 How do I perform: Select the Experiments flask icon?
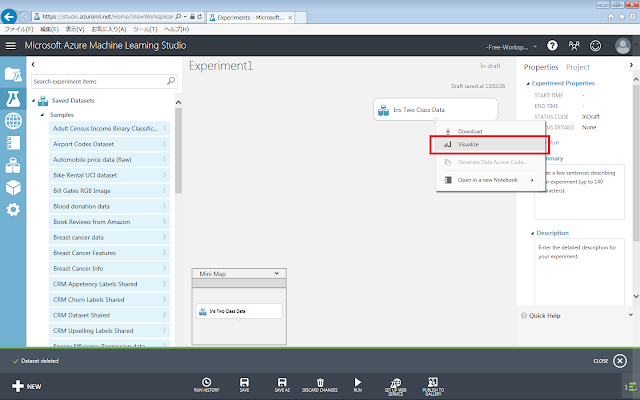pyautogui.click(x=13, y=98)
